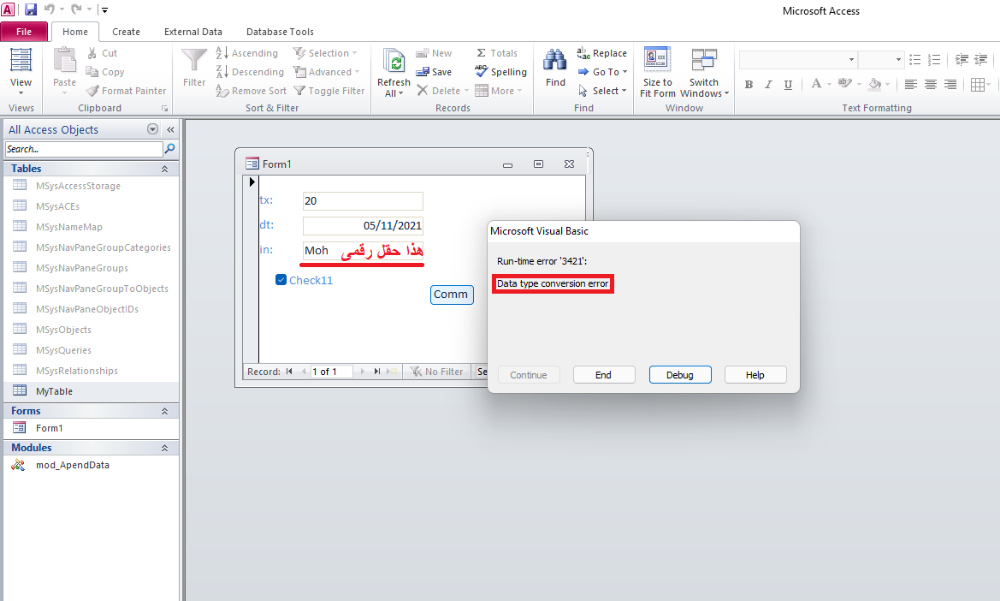Click the tx field containing 20

(x=363, y=201)
